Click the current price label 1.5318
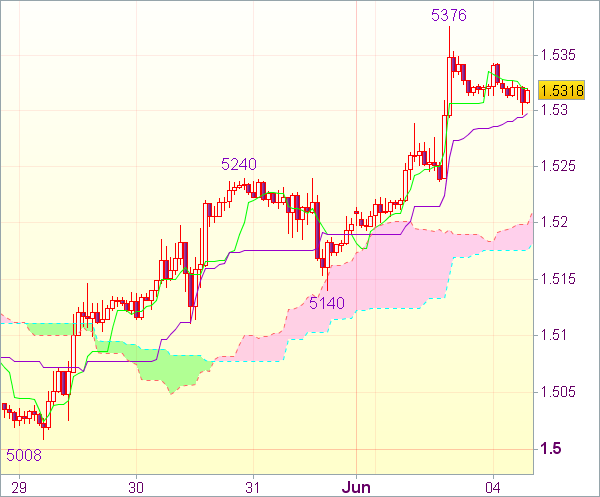This screenshot has width=600, height=497. (561, 91)
